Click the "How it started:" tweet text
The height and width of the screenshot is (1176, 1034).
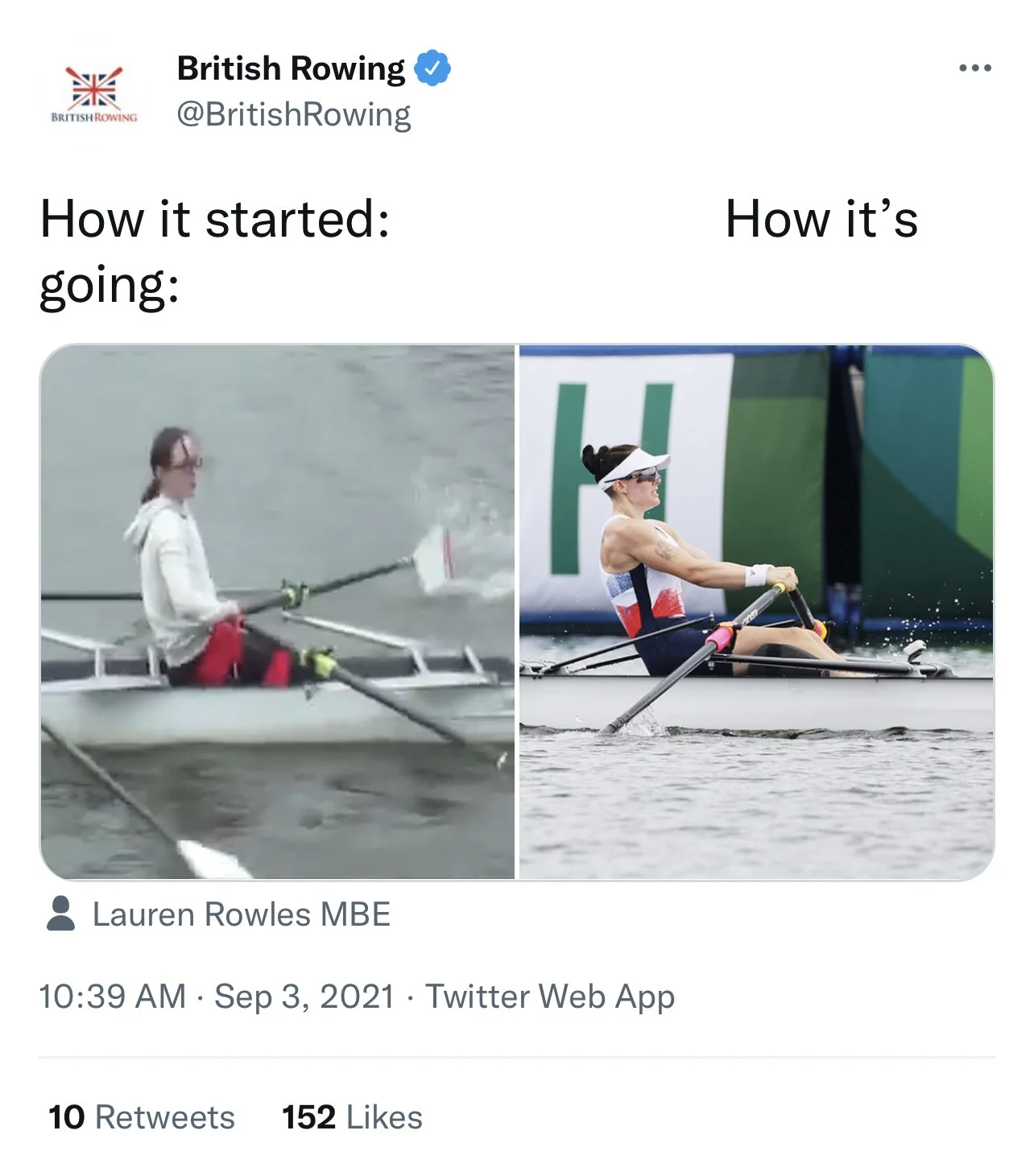click(x=215, y=219)
